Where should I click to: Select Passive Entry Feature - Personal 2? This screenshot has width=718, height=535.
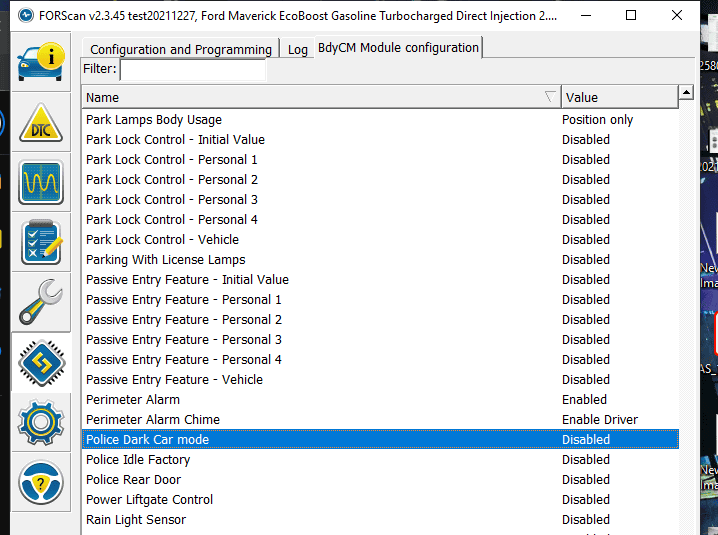pyautogui.click(x=380, y=320)
